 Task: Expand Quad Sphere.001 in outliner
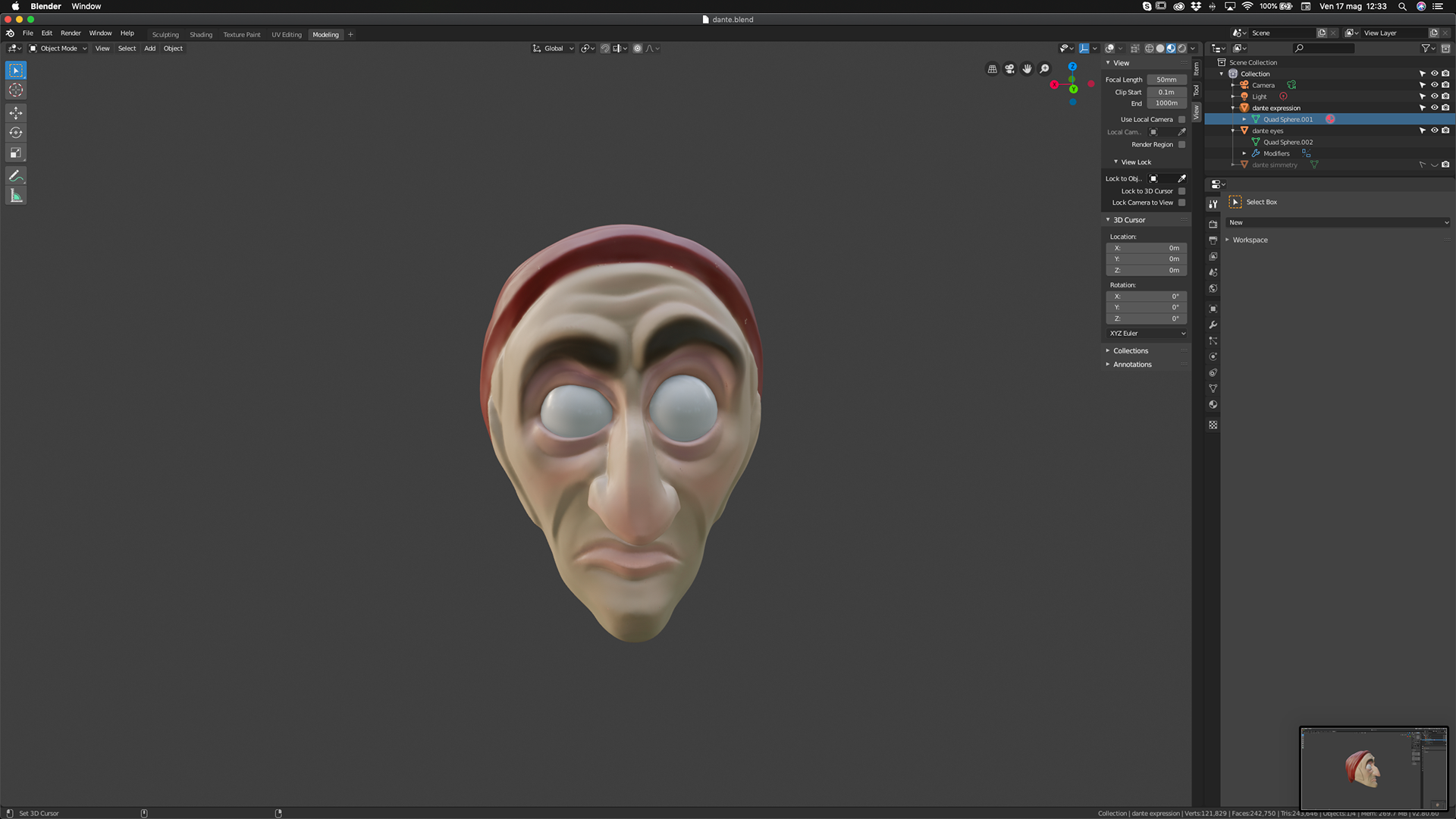(1244, 120)
